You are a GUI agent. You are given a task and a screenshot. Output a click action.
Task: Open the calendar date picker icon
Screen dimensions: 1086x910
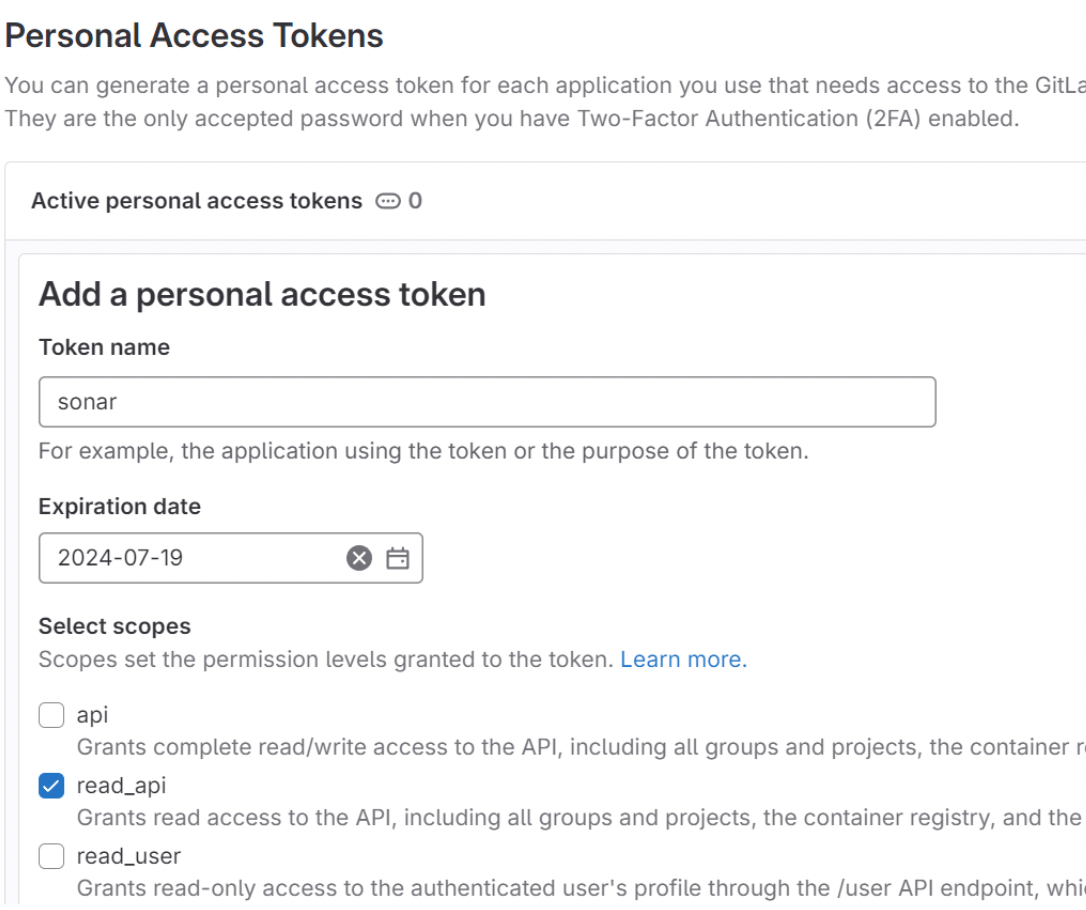[398, 558]
